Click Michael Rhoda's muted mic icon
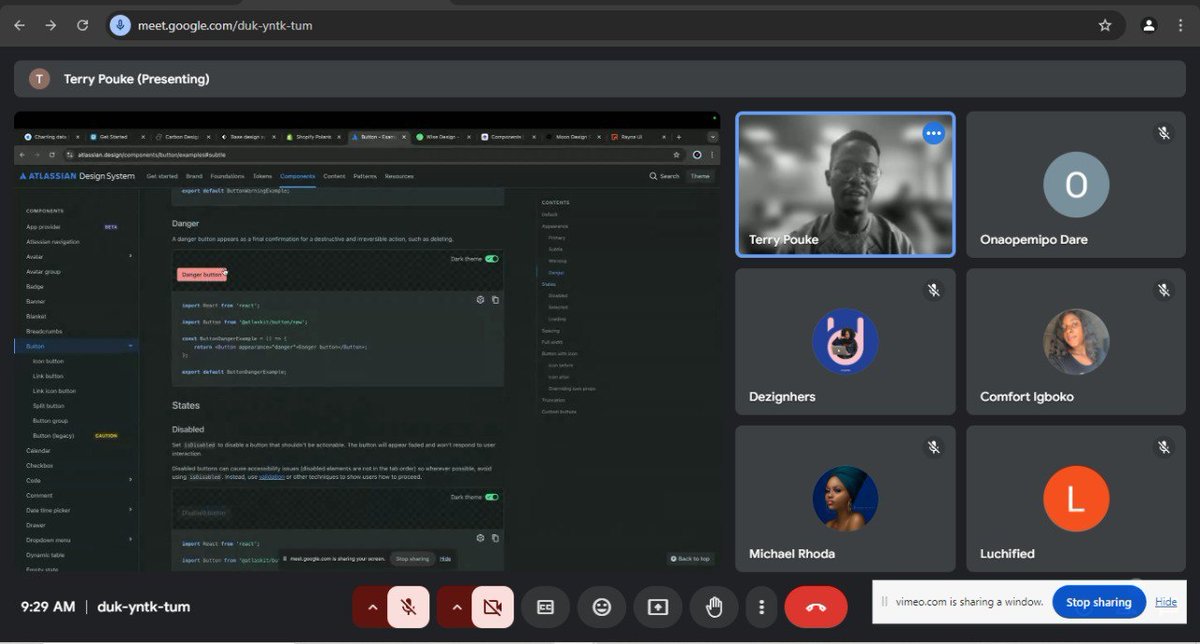This screenshot has height=644, width=1200. pos(933,447)
